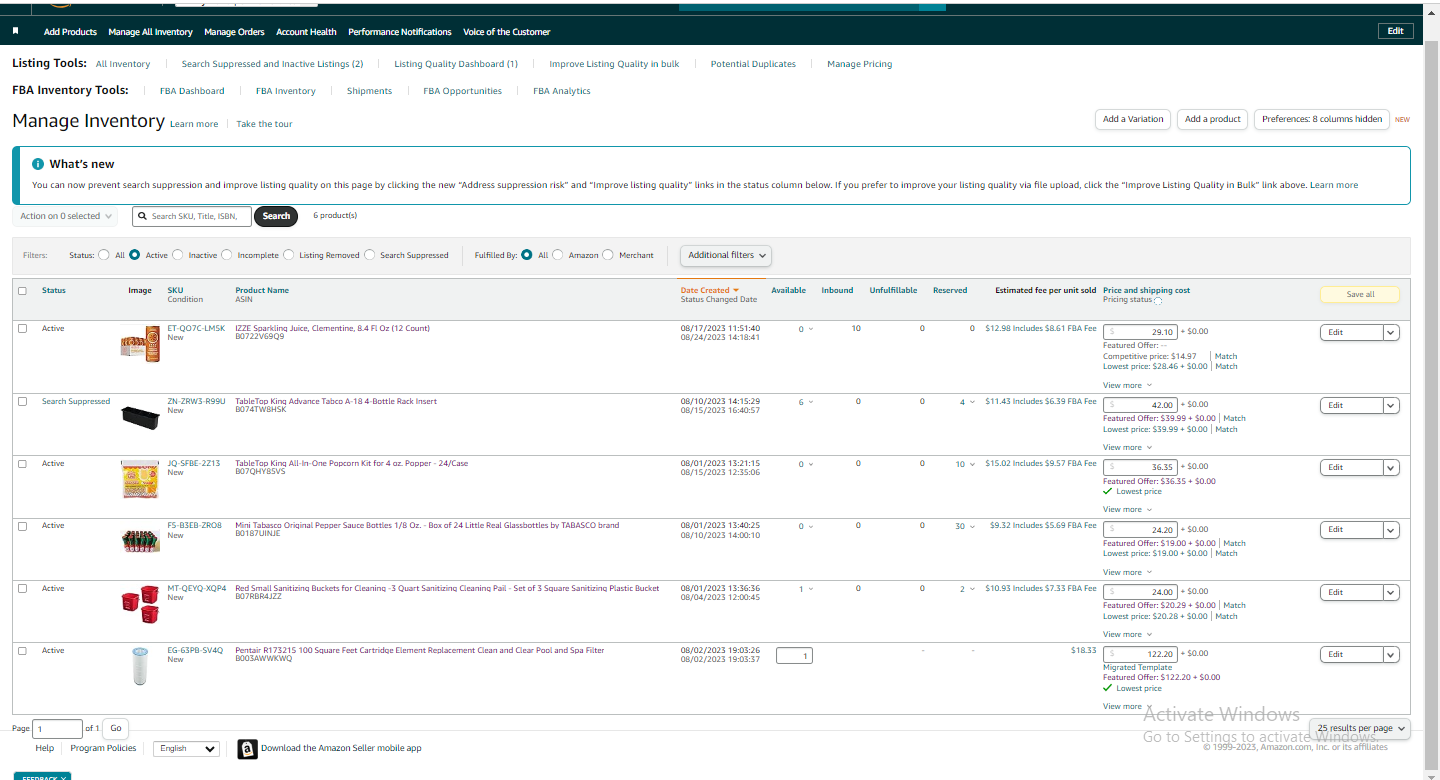Click the Search SKU, Title, ISBN field
Viewport: 1440px width, 780px height.
191,216
